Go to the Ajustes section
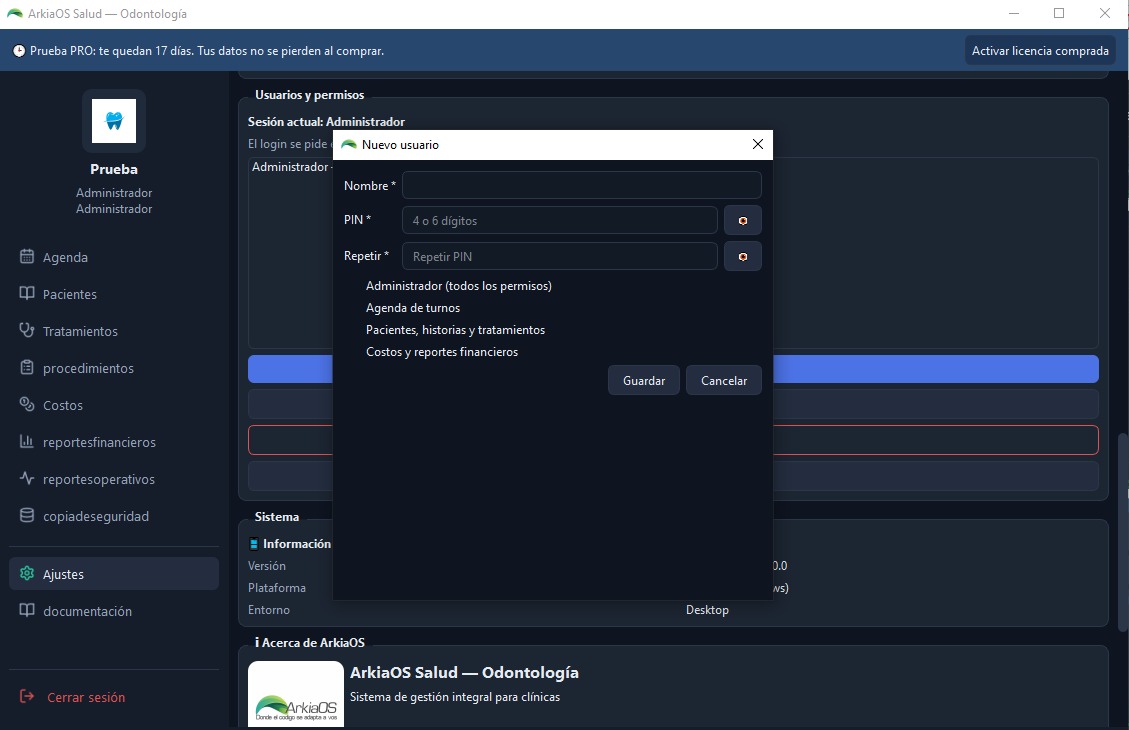This screenshot has width=1129, height=730. point(114,574)
